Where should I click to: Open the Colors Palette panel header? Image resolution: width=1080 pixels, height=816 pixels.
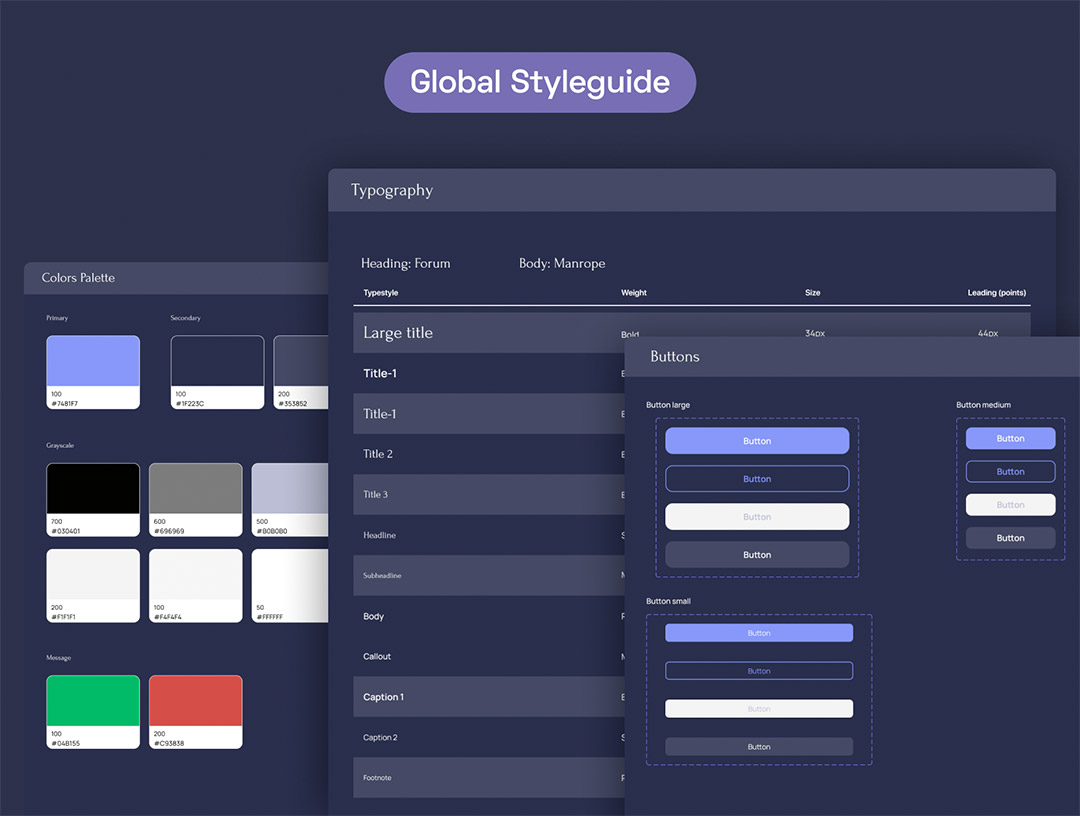pyautogui.click(x=176, y=278)
